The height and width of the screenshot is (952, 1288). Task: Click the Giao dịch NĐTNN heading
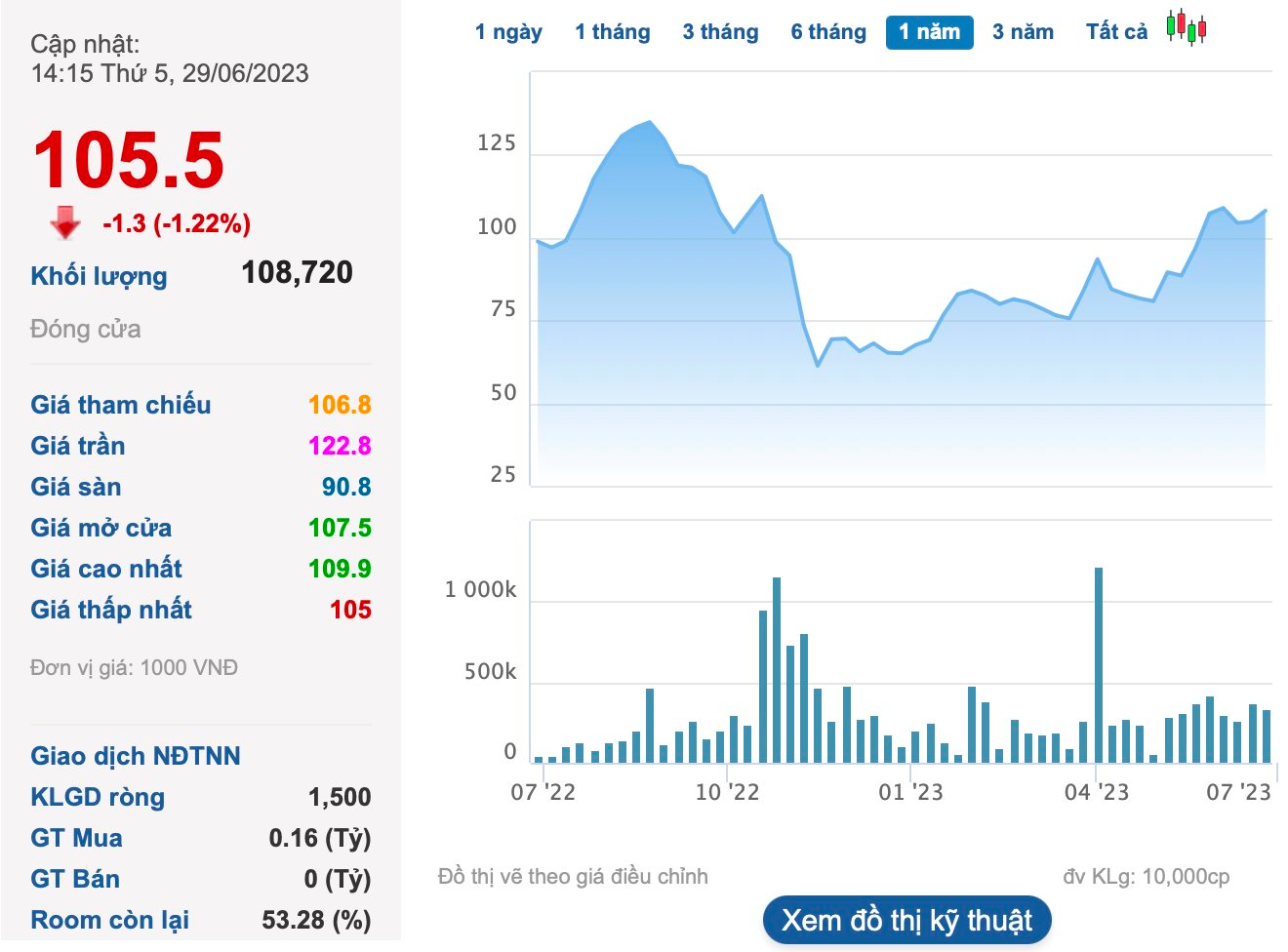click(136, 756)
